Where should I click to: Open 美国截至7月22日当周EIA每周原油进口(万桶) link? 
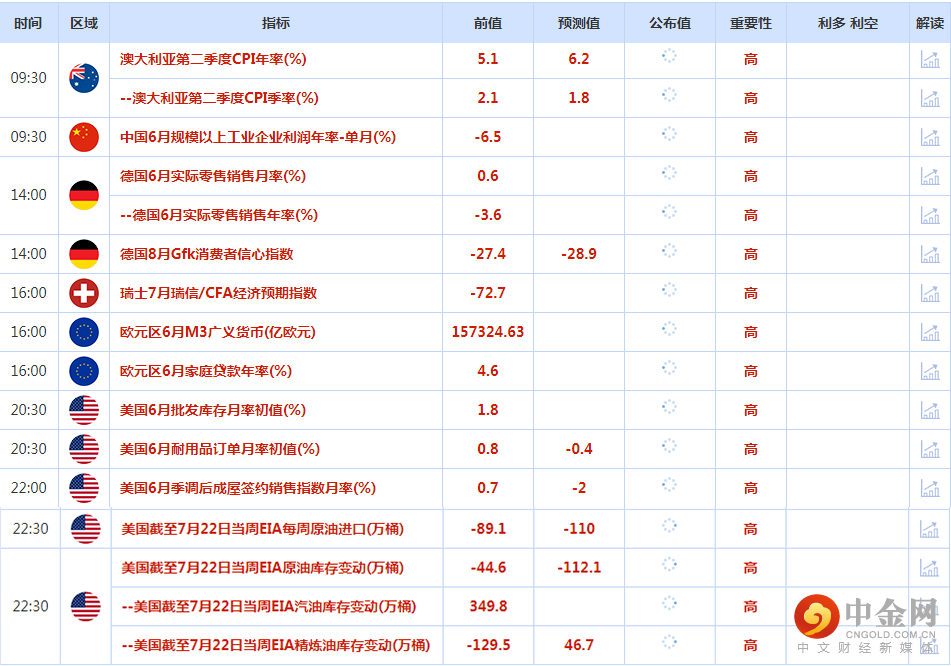(x=263, y=529)
